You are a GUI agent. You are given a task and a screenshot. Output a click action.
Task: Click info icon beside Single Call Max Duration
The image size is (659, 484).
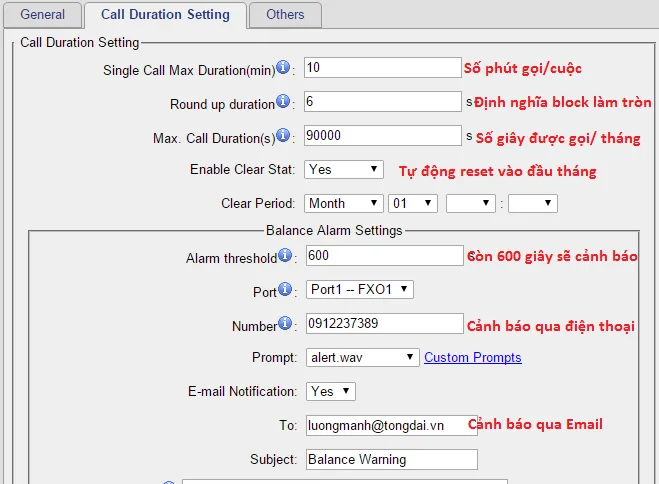[283, 68]
